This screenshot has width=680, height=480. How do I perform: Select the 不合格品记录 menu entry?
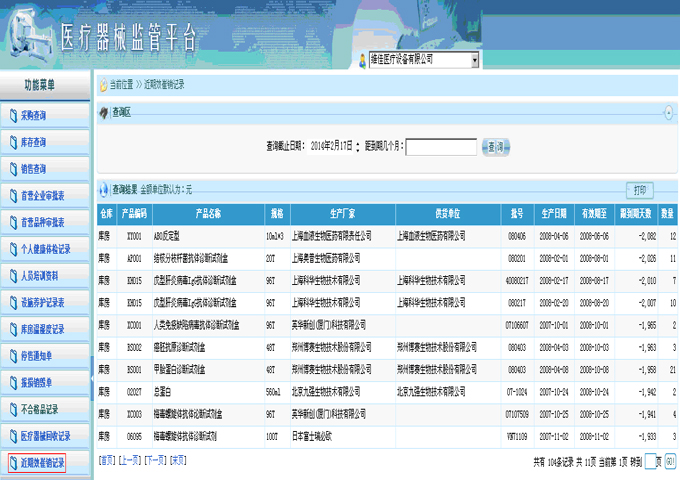click(x=45, y=409)
